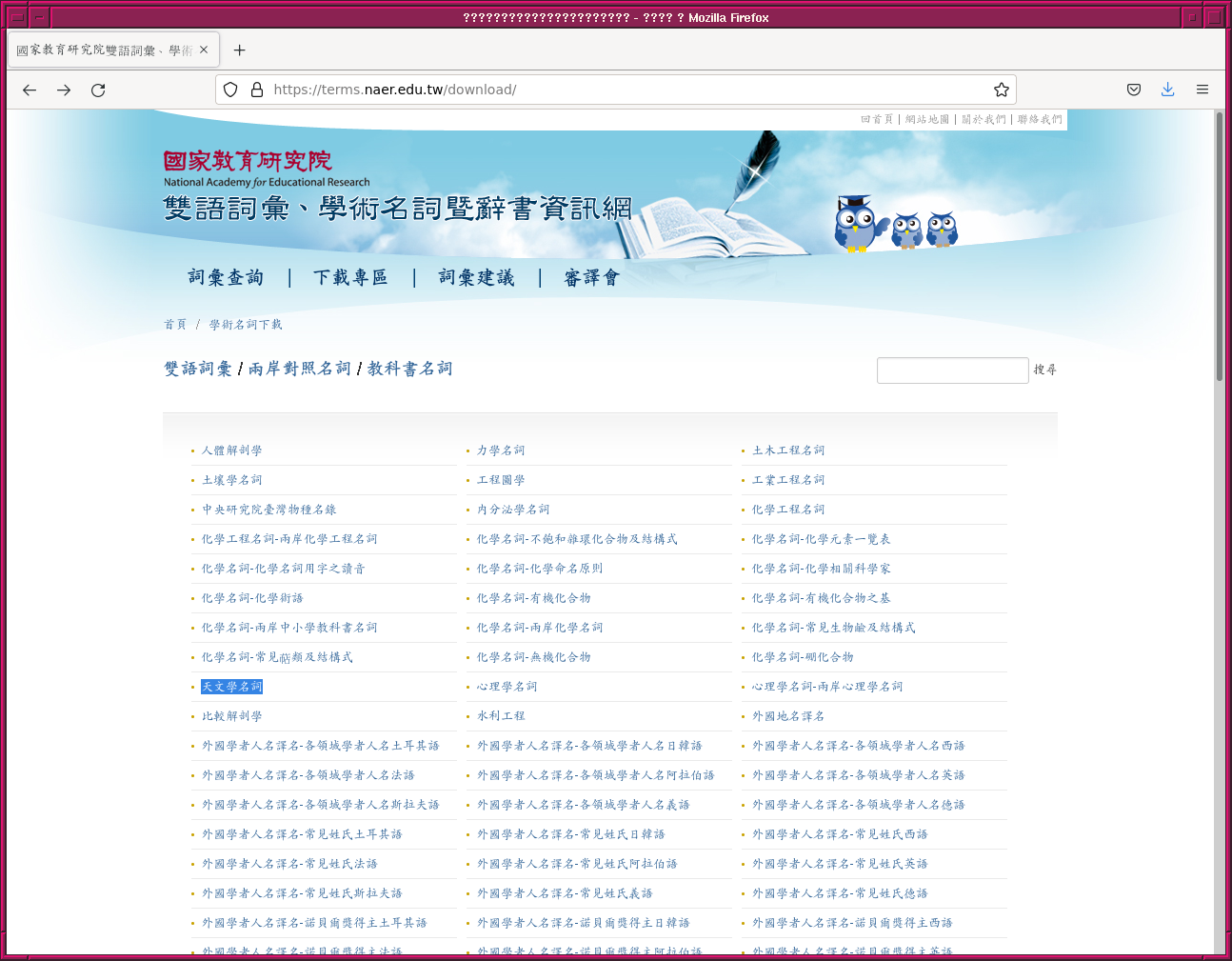Open the 天文學名詞 download link
Viewport: 1232px width, 961px height.
point(231,687)
